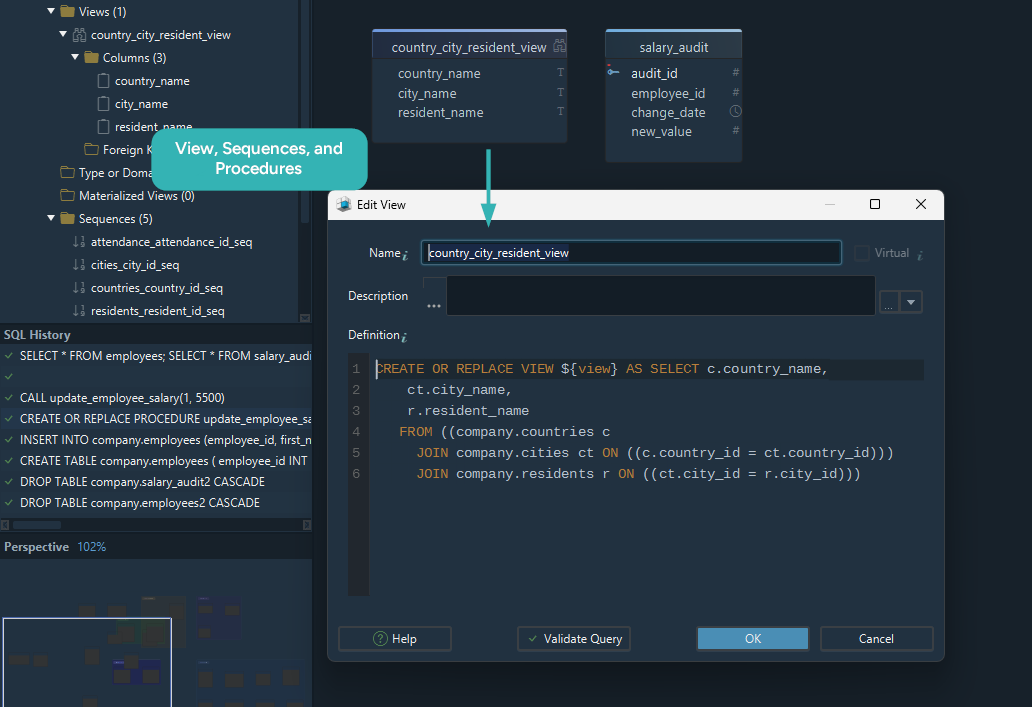
Task: Click the clock type icon beside change_date
Action: click(x=735, y=111)
